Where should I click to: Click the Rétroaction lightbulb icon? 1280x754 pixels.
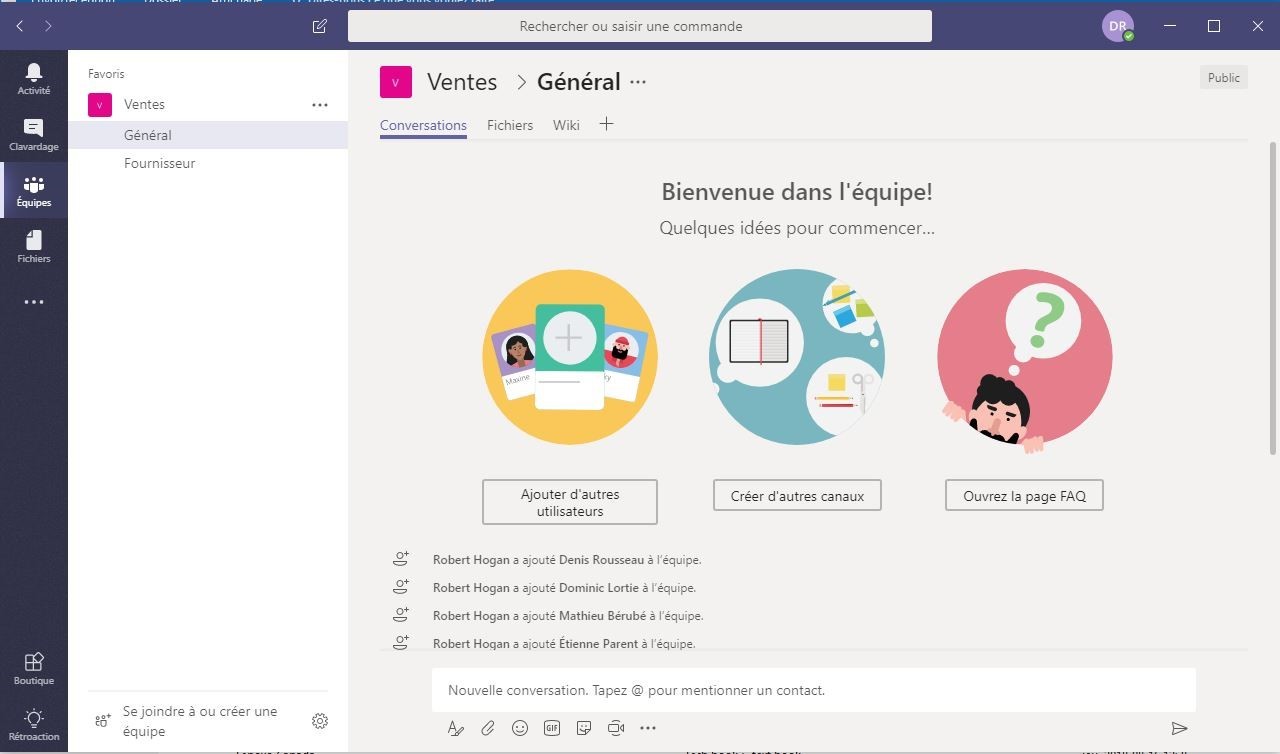coord(33,724)
